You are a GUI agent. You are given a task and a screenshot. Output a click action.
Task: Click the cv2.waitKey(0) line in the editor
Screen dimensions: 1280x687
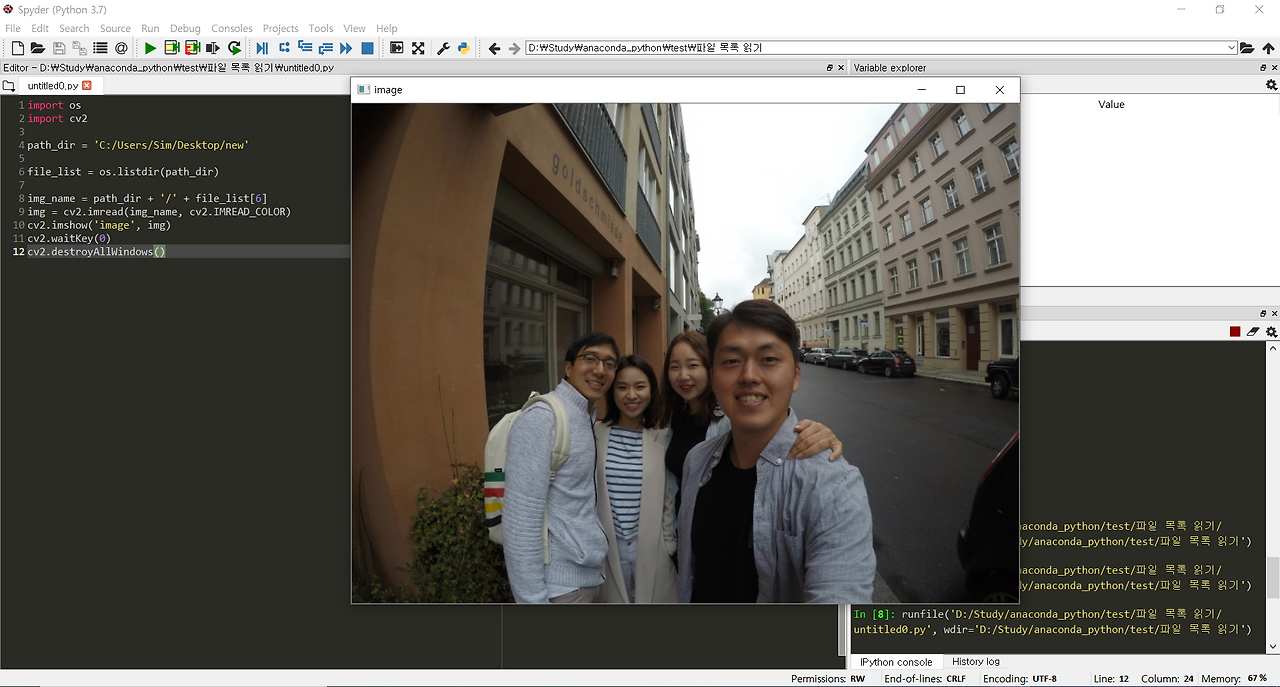tap(69, 239)
